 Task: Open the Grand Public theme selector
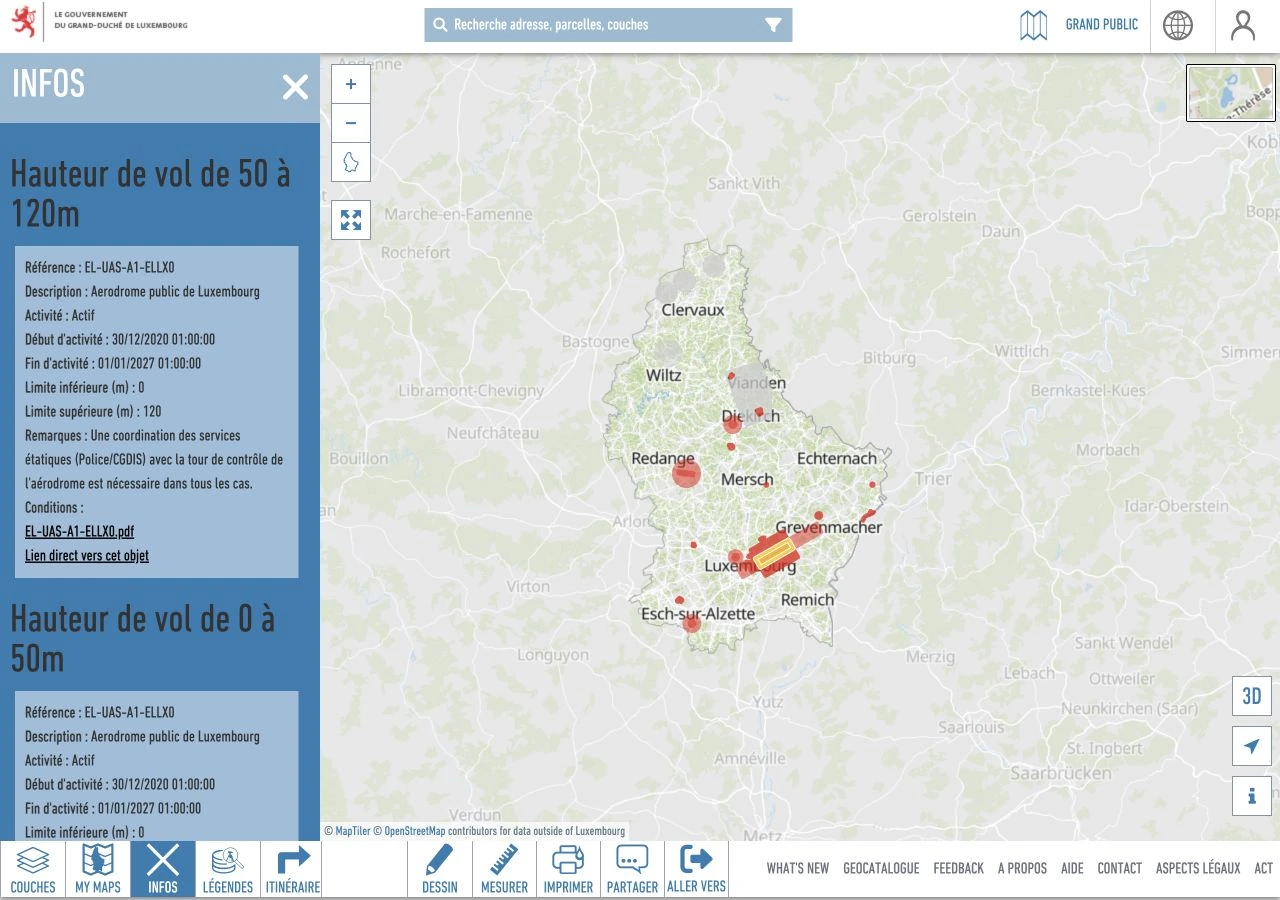1102,25
